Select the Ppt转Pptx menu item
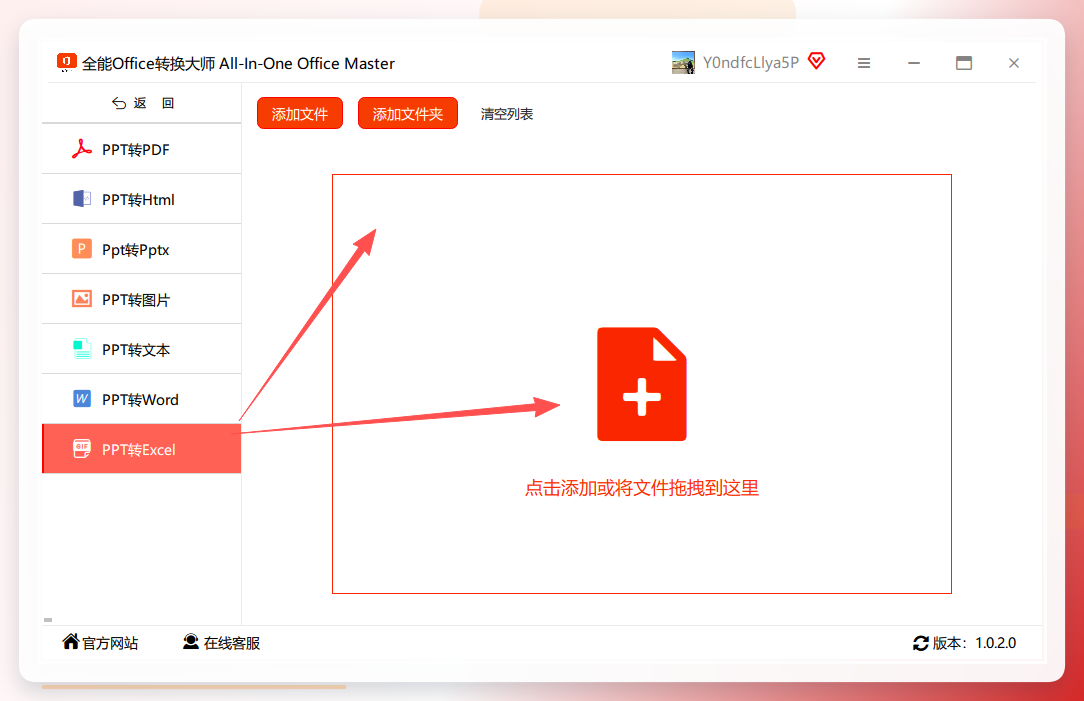This screenshot has height=701, width=1084. coord(142,249)
